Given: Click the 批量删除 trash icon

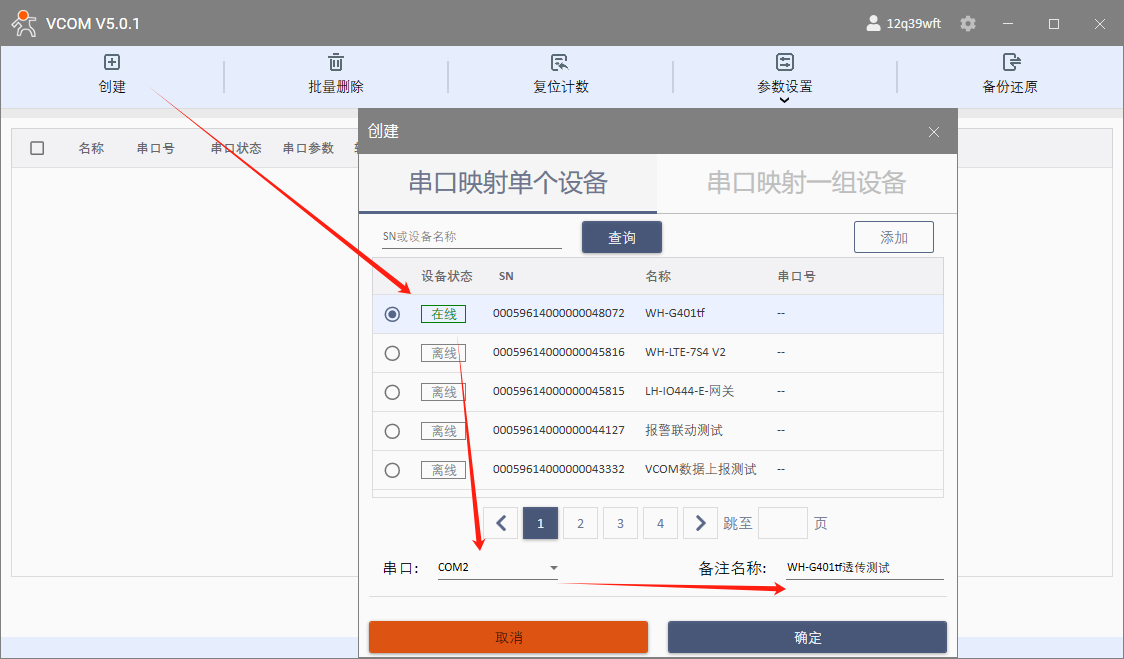Looking at the screenshot, I should pos(336,63).
